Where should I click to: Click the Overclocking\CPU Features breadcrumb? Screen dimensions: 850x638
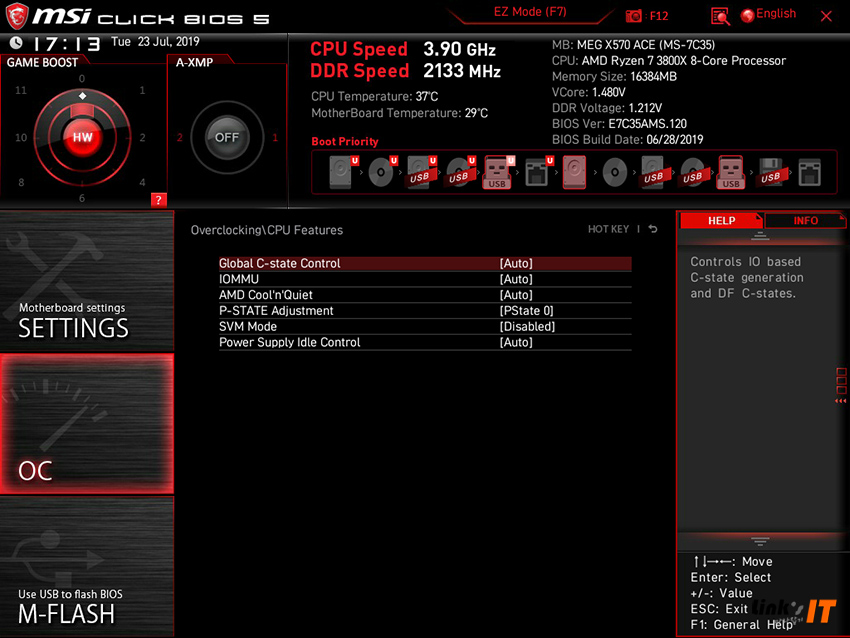coord(267,230)
